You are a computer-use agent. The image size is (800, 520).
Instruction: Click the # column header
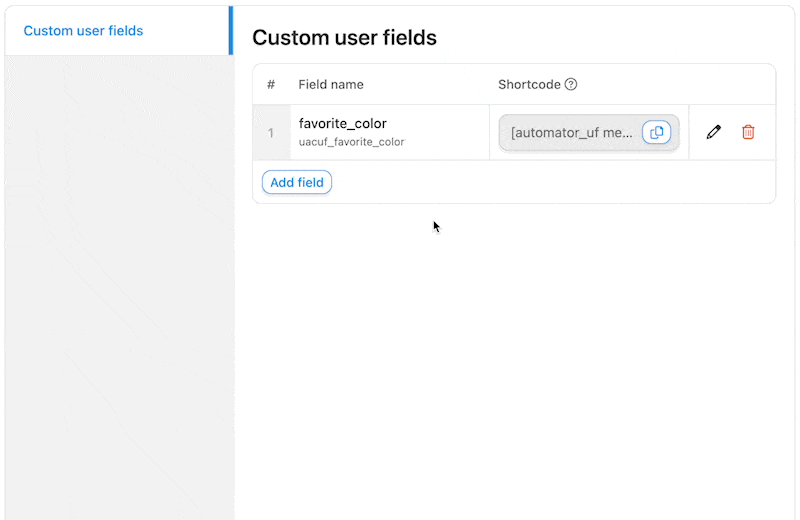click(x=271, y=85)
